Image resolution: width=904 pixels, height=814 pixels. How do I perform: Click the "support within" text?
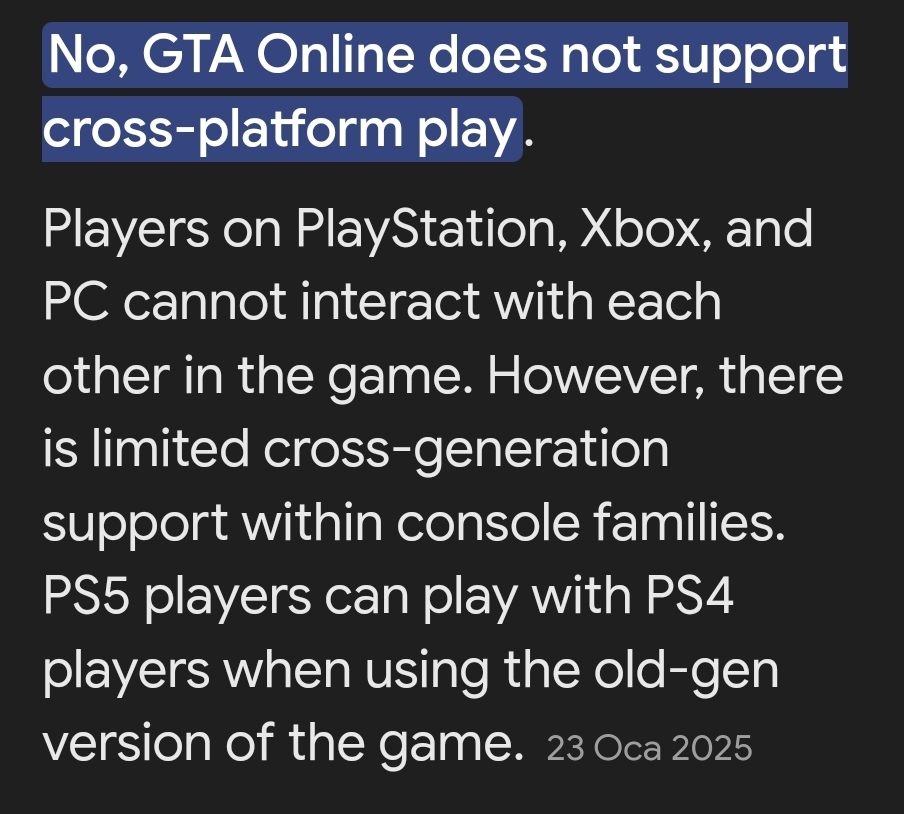tap(213, 523)
